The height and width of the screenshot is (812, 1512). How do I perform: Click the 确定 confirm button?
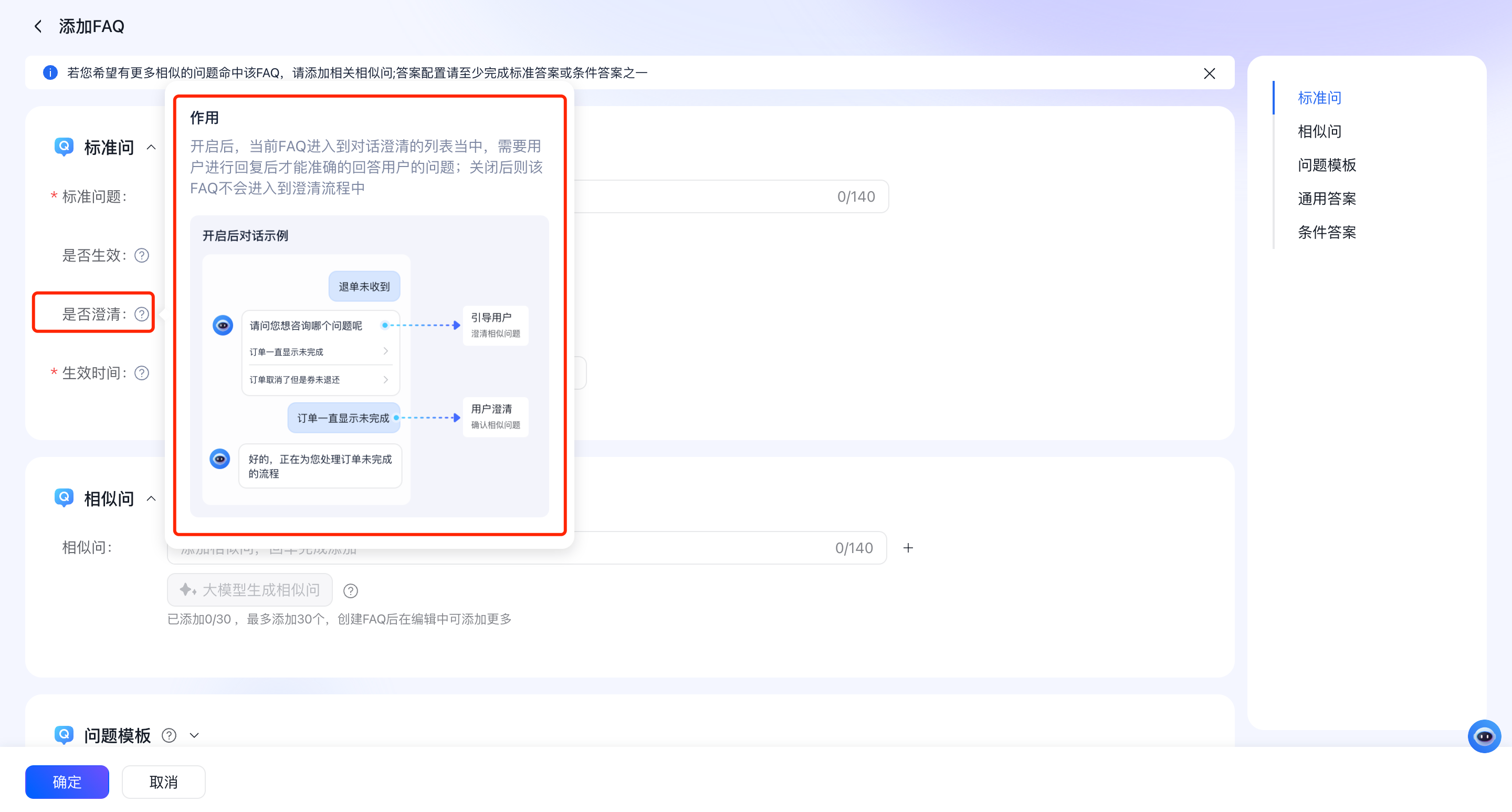click(x=67, y=782)
